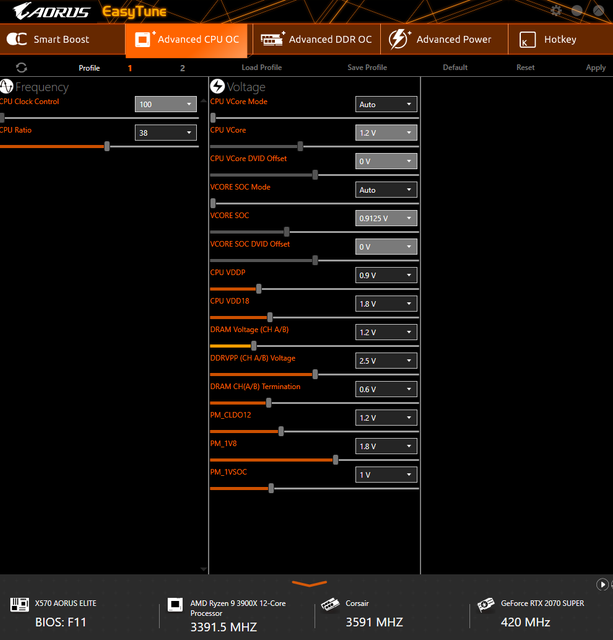The width and height of the screenshot is (613, 640).
Task: Click the Reset button
Action: (525, 67)
